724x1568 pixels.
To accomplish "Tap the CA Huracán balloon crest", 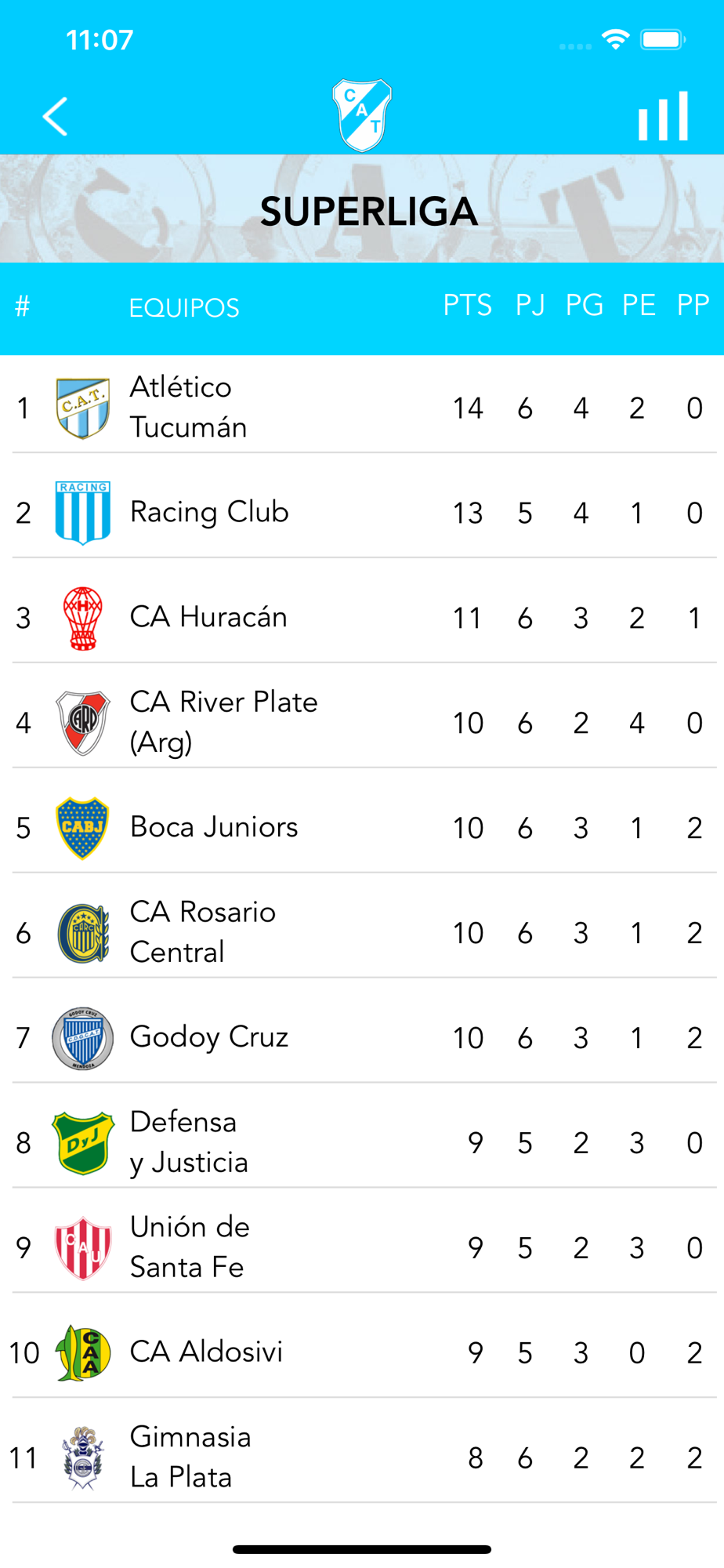I will pos(83,618).
